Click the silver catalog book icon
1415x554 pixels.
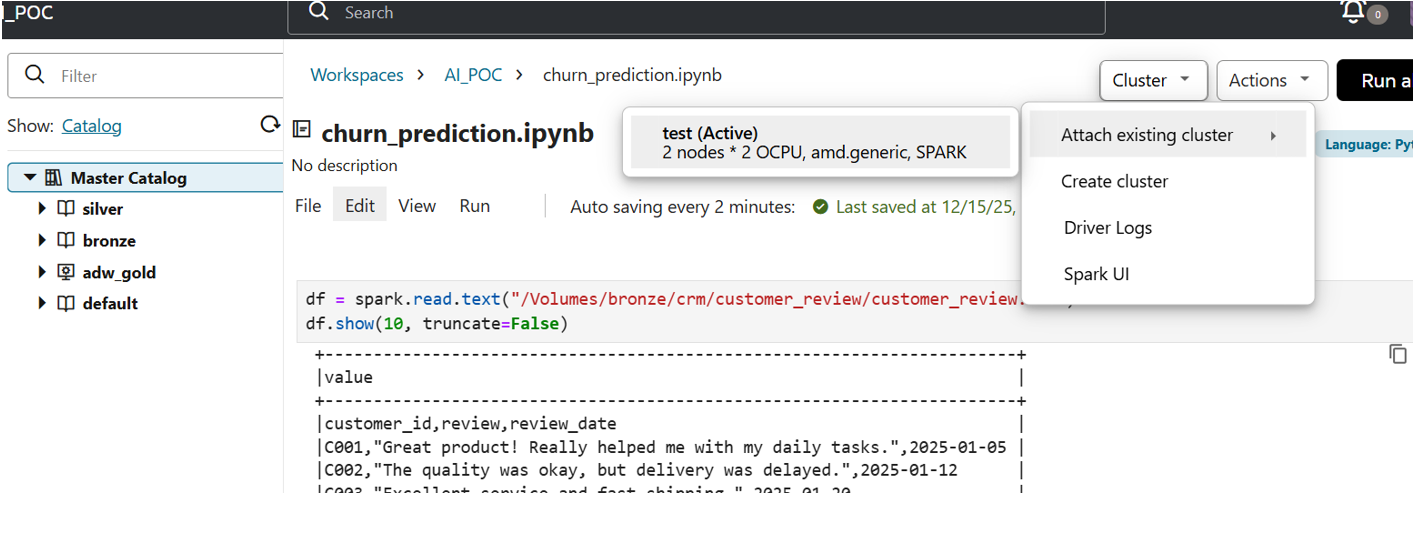[x=66, y=209]
